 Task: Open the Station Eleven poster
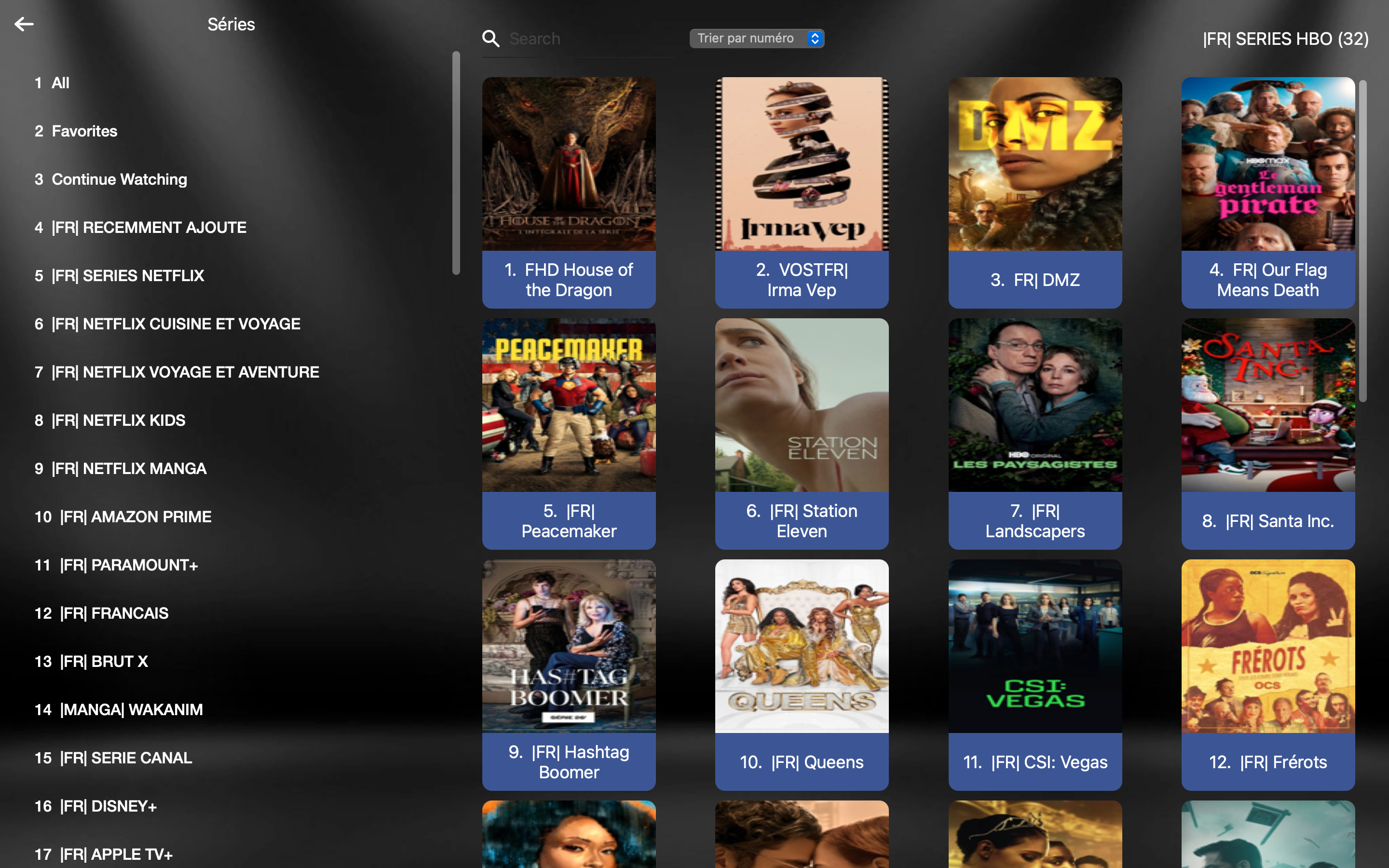[x=802, y=405]
